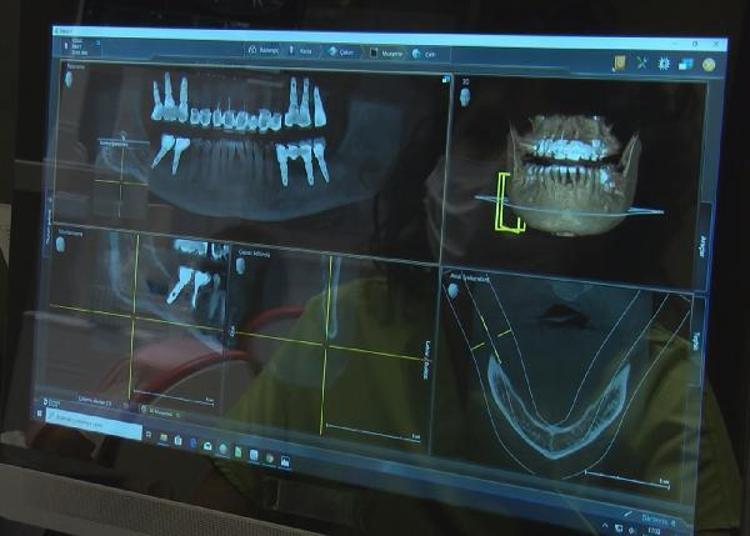This screenshot has width=750, height=536.
Task: Click head orientation icon in Axial view
Action: tap(452, 291)
